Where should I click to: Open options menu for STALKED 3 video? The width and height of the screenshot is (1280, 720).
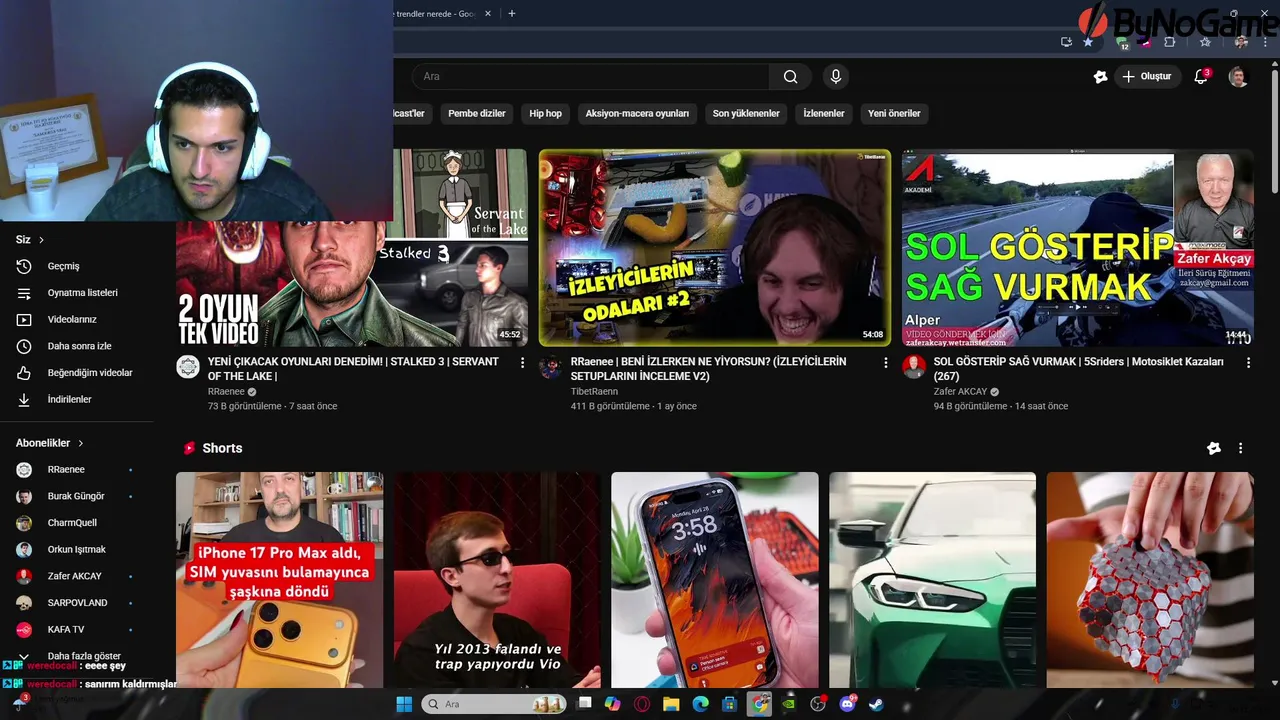[x=522, y=363]
